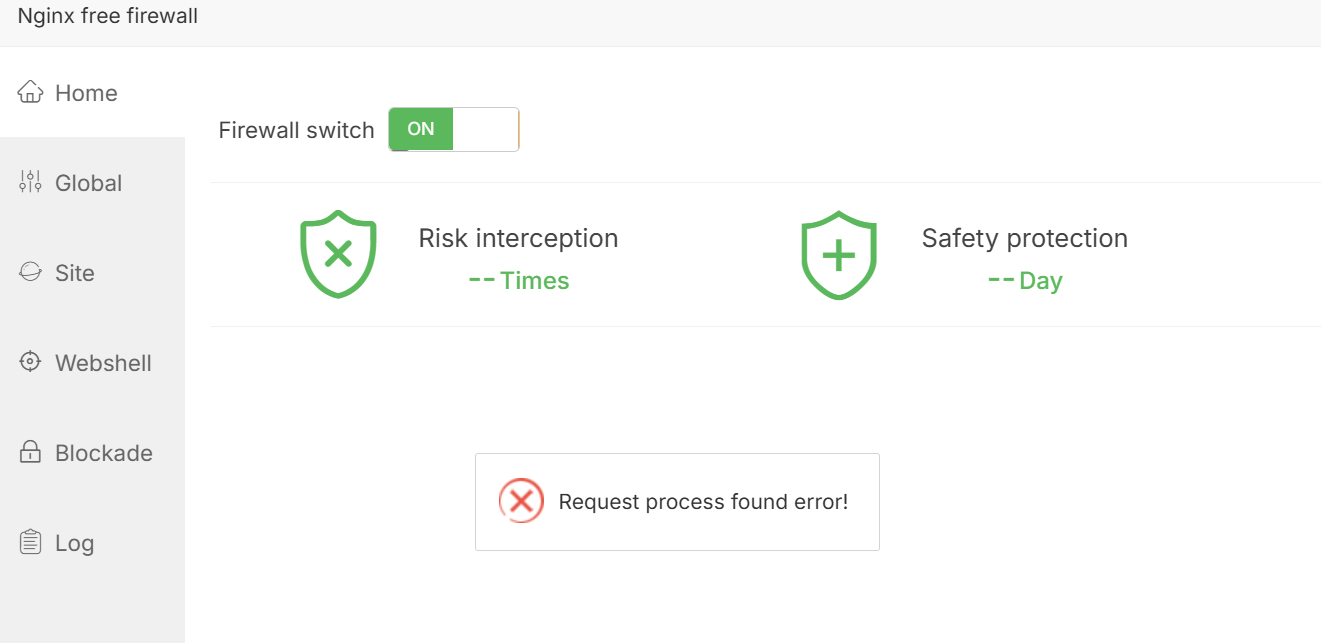Click the Risk interception heading
1321x643 pixels.
518,238
